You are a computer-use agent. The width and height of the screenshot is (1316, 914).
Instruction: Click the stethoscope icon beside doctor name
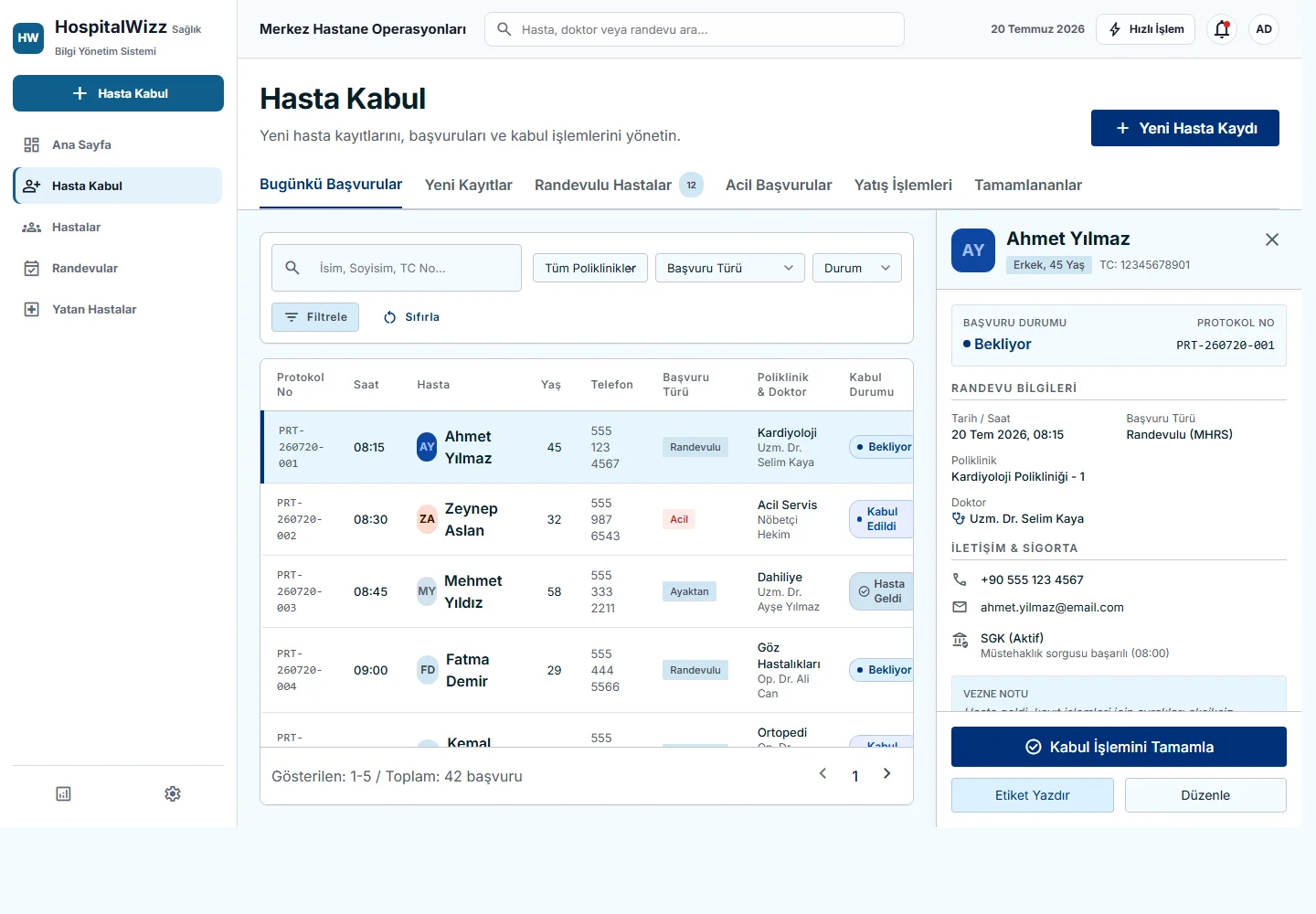click(x=959, y=518)
